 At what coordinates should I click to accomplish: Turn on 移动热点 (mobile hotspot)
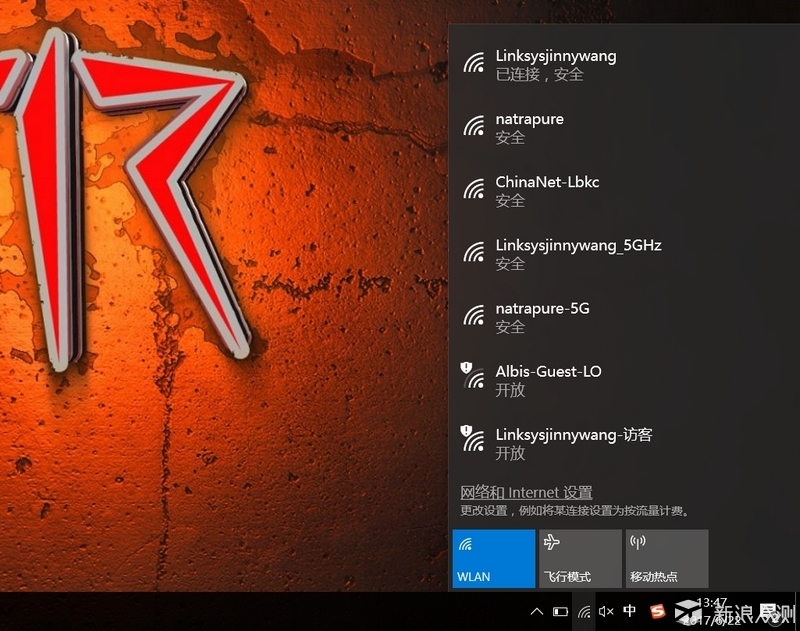click(x=667, y=558)
